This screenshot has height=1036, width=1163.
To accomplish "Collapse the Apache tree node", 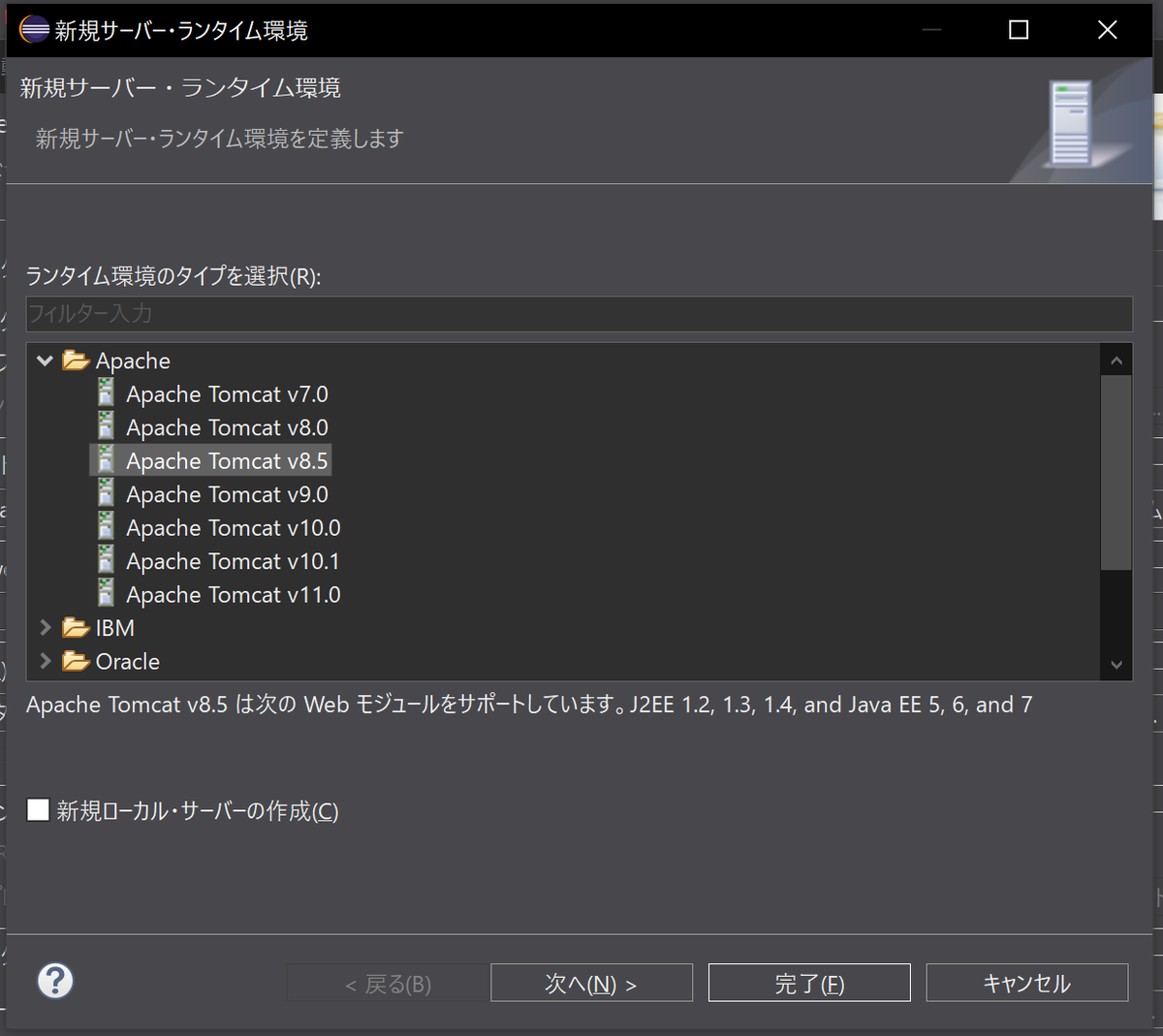I will [x=45, y=361].
